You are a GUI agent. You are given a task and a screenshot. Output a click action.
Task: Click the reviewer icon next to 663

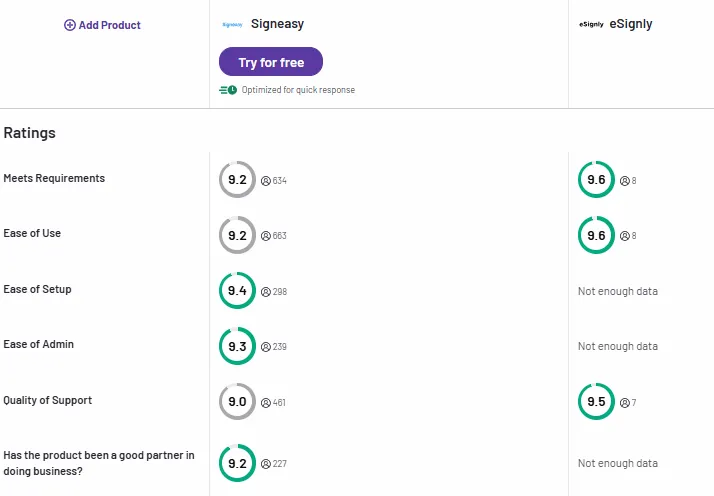pos(266,236)
